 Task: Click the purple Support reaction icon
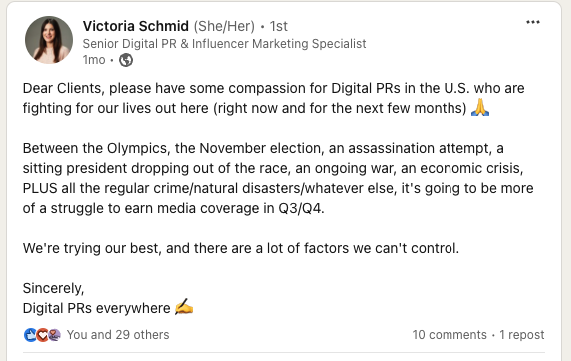54,335
